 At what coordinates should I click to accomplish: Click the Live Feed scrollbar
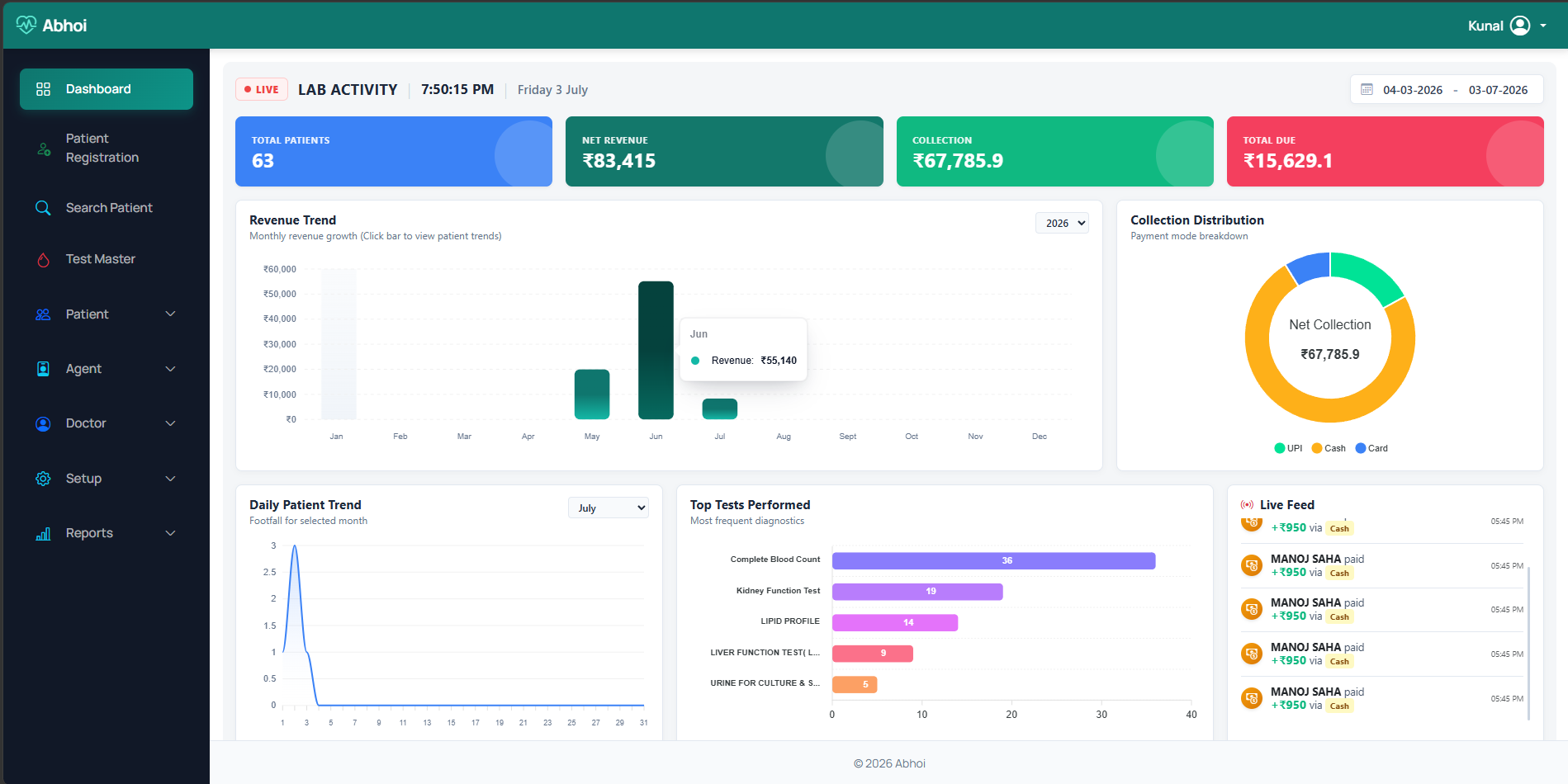[x=1528, y=642]
